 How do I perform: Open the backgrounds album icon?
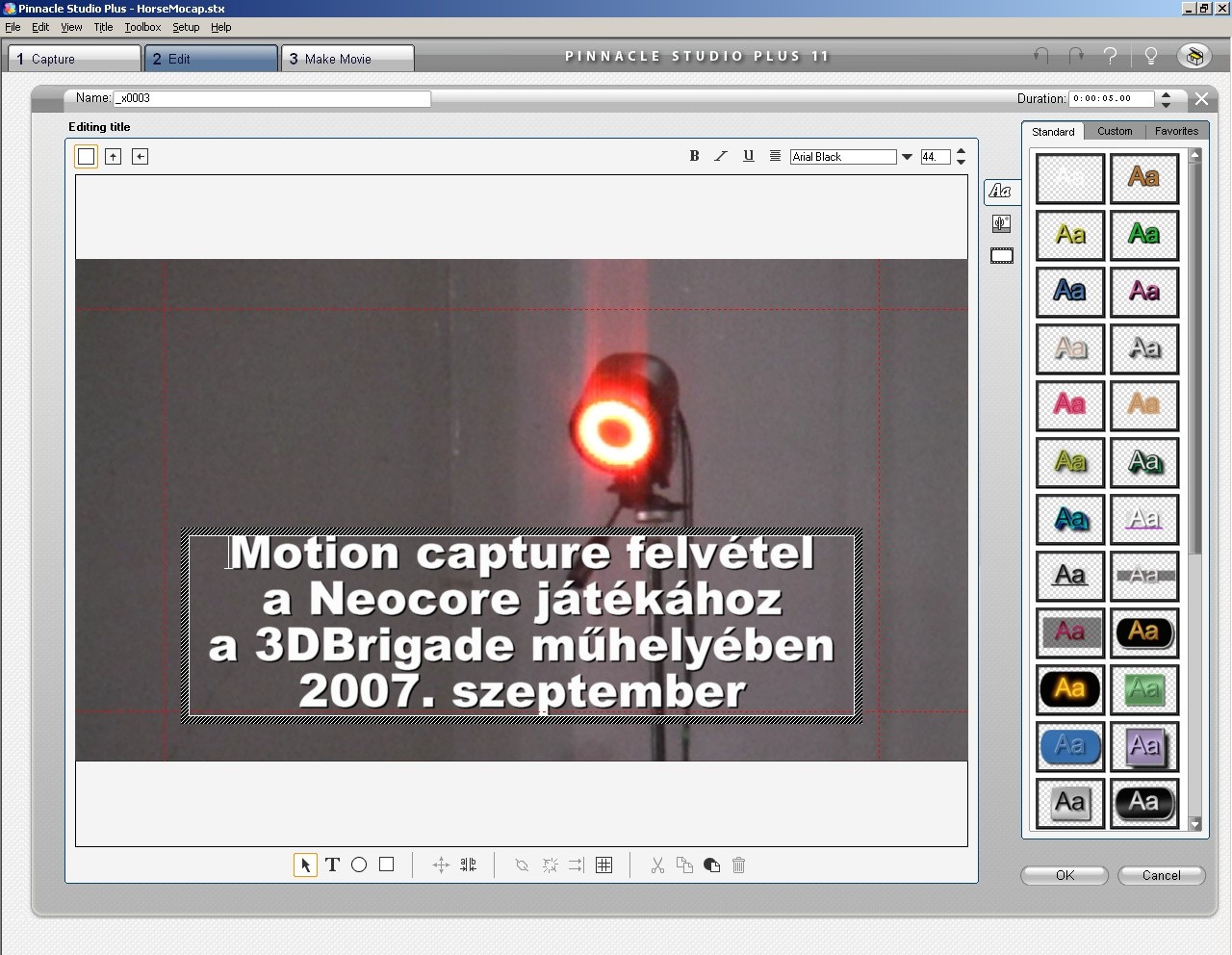[1001, 223]
